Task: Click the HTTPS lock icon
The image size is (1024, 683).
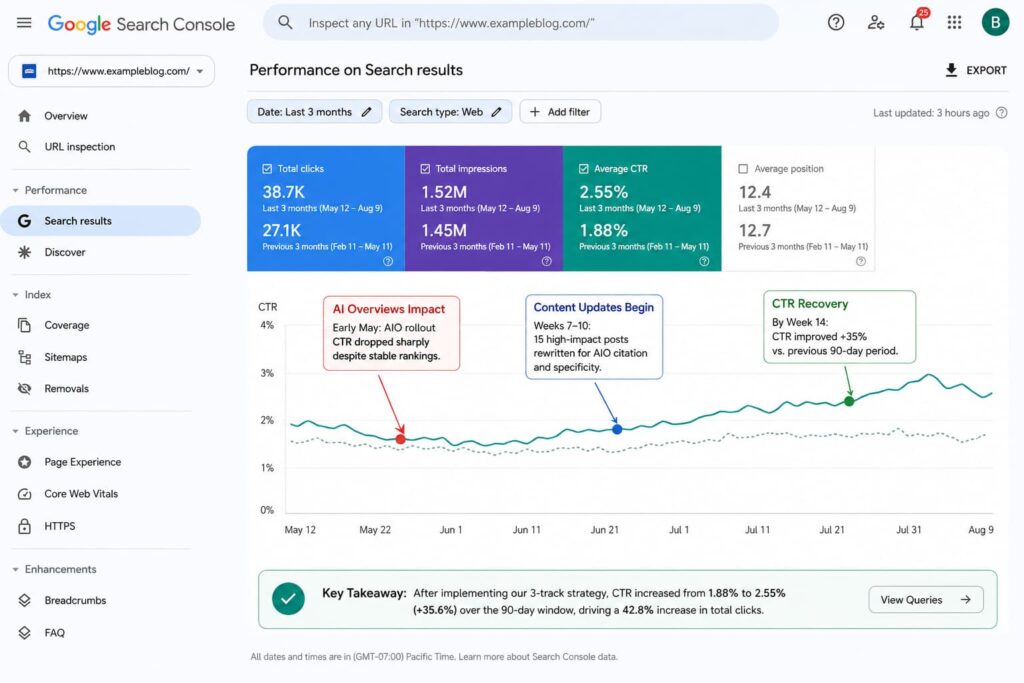Action: (24, 526)
